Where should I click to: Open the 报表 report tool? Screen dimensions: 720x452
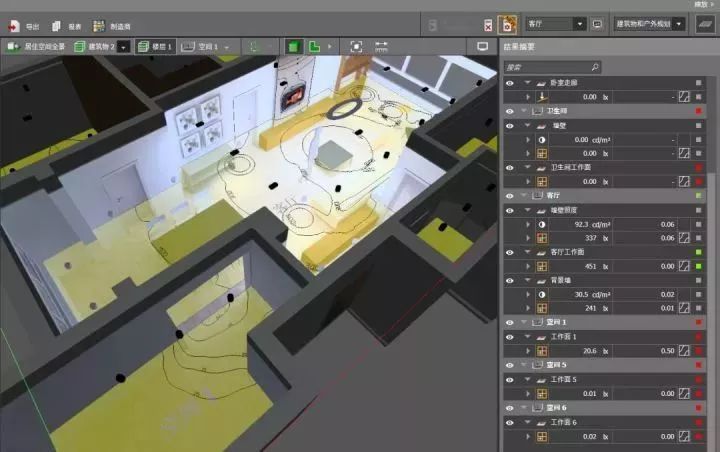[x=56, y=26]
